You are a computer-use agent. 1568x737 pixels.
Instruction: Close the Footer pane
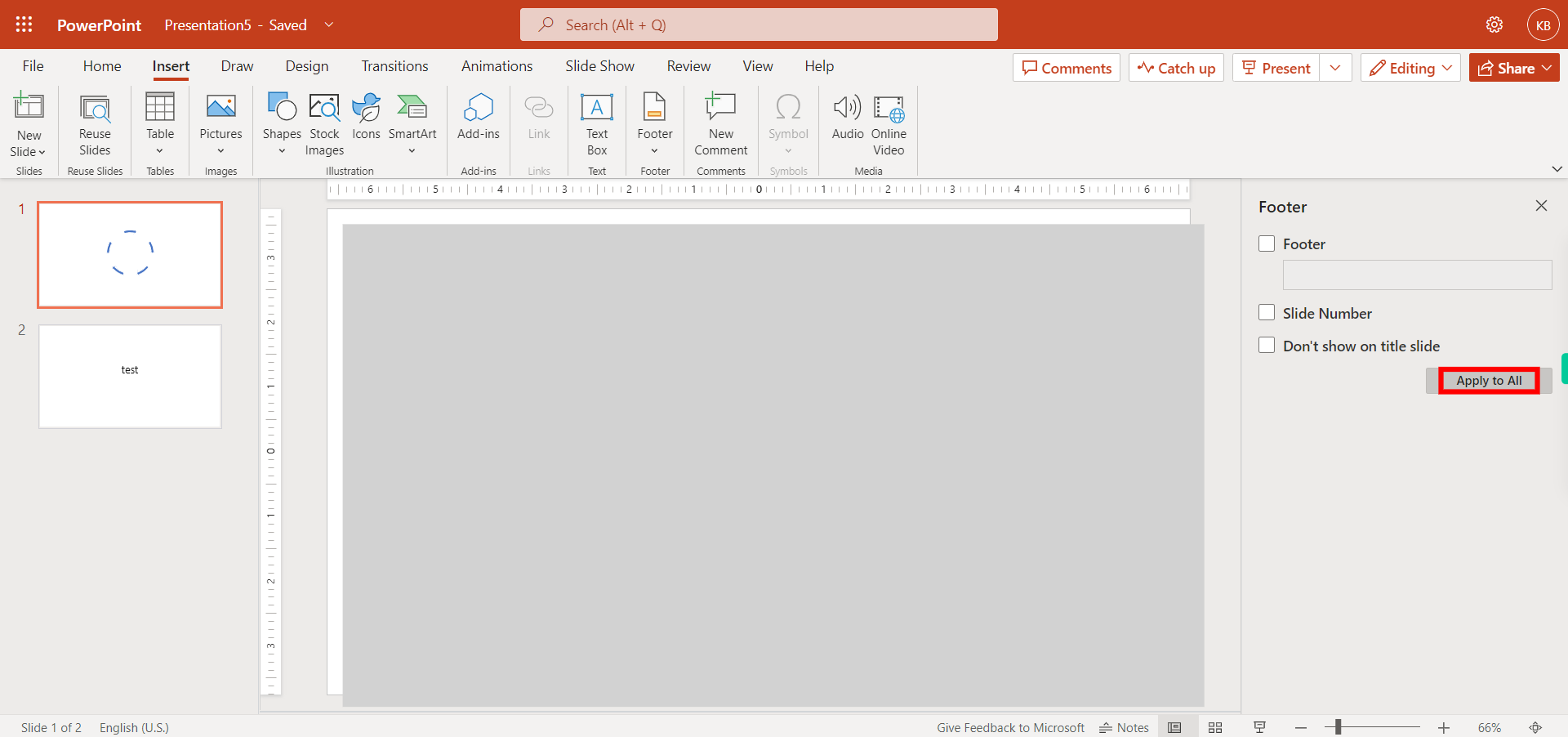click(x=1541, y=206)
